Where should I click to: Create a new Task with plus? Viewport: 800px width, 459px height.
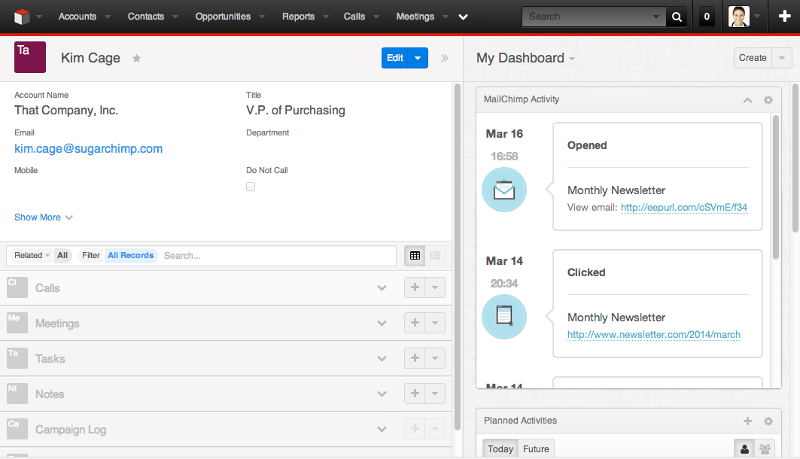tap(415, 358)
